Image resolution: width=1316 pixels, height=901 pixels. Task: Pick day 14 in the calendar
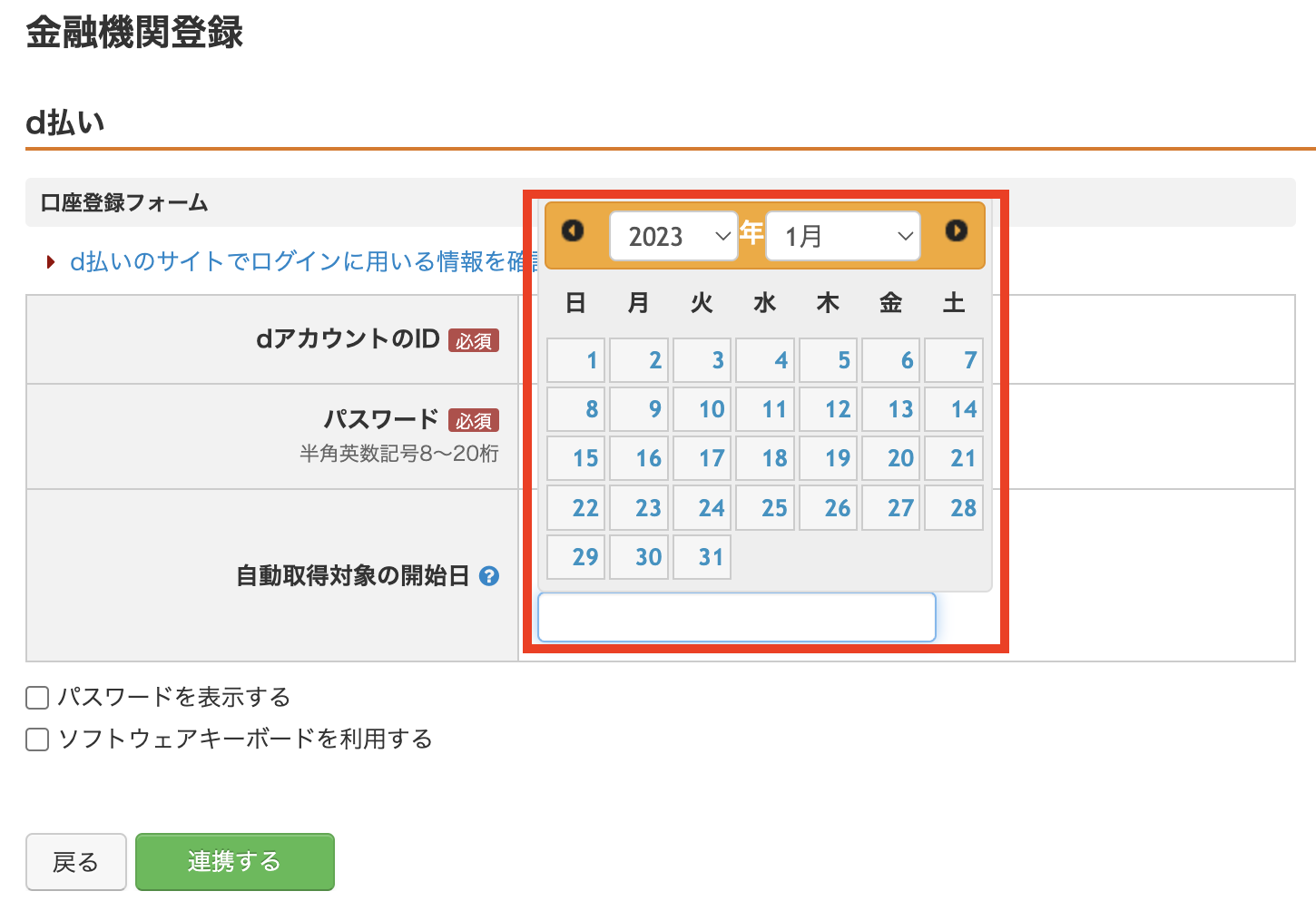[954, 409]
